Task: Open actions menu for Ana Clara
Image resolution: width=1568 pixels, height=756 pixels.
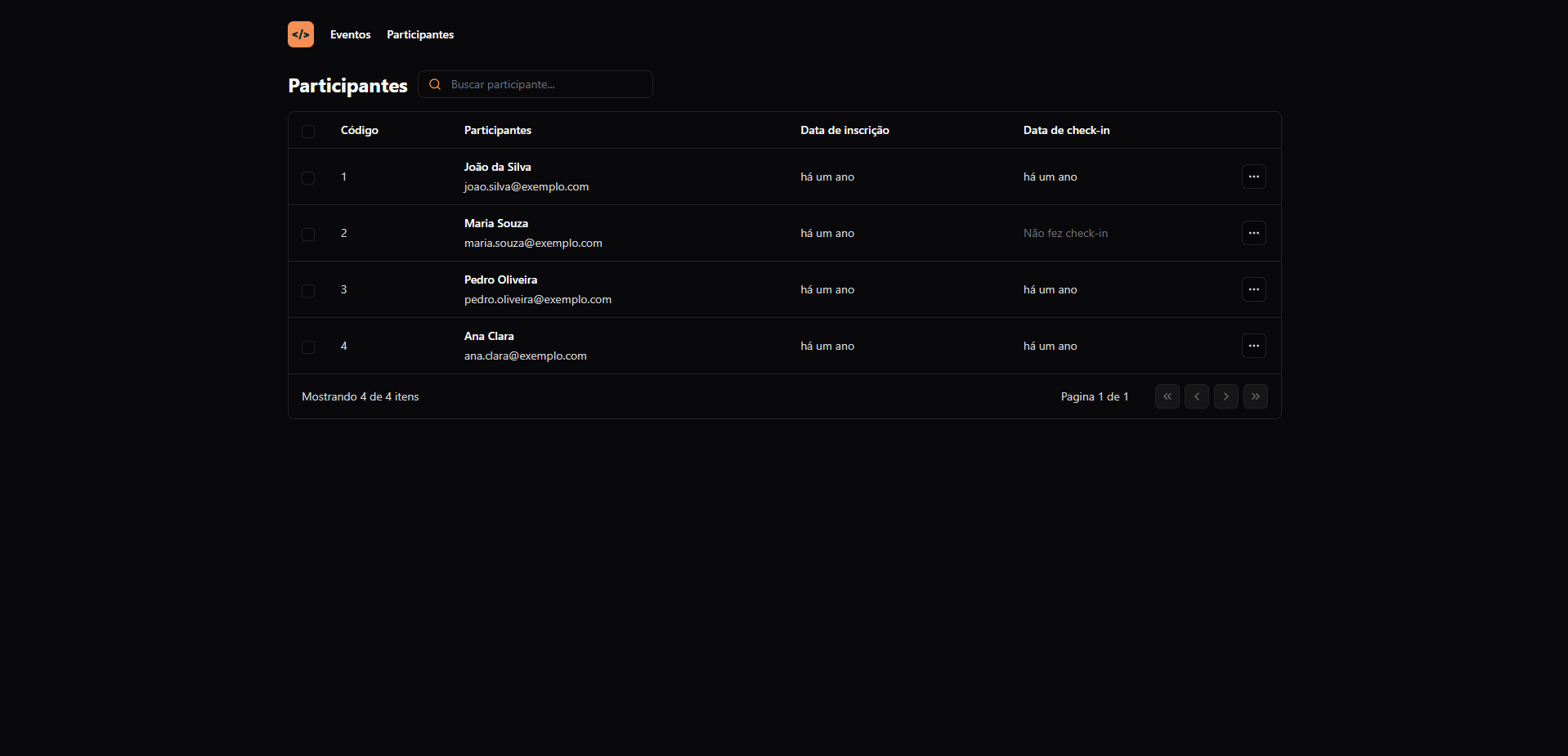Action: [x=1253, y=346]
